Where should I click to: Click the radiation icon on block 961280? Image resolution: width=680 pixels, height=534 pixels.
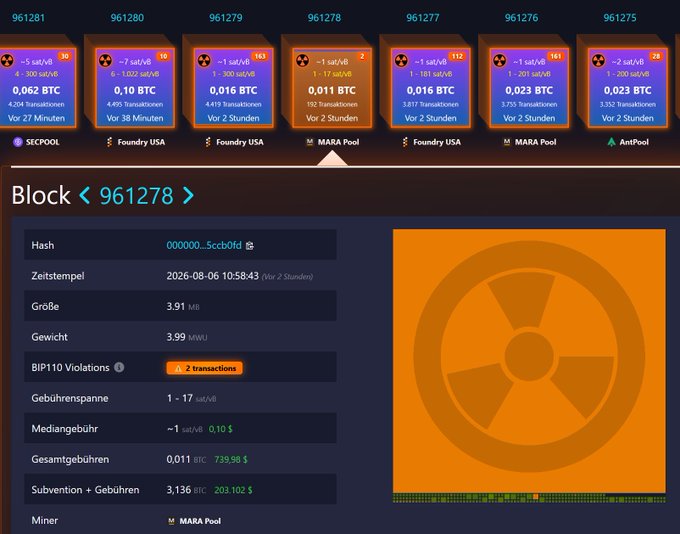105,60
